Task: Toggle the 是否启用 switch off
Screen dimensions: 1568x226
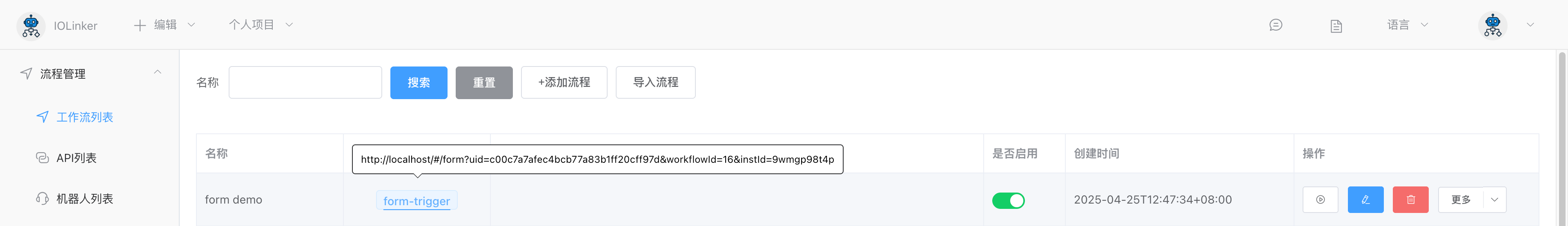Action: (x=1008, y=200)
